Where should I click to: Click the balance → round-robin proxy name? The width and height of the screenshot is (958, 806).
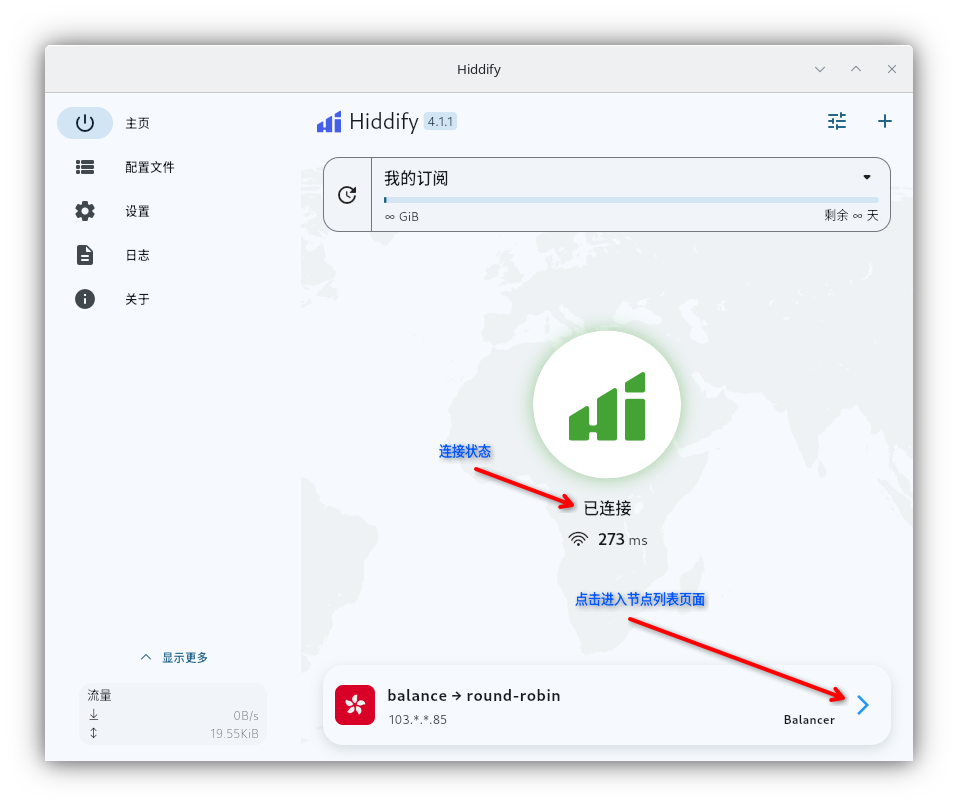[x=473, y=695]
